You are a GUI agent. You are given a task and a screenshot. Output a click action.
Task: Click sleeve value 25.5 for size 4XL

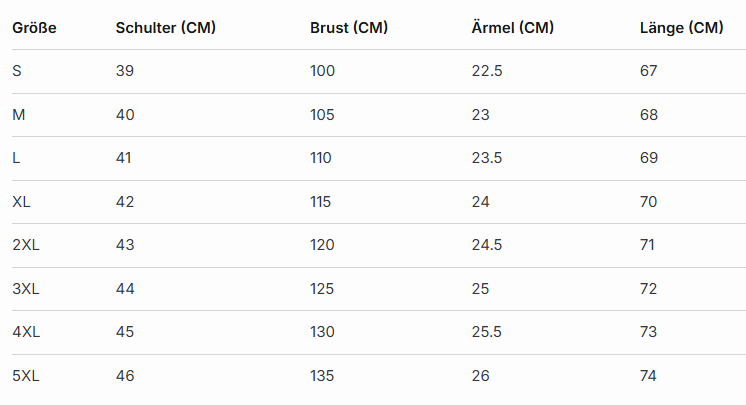pos(487,332)
